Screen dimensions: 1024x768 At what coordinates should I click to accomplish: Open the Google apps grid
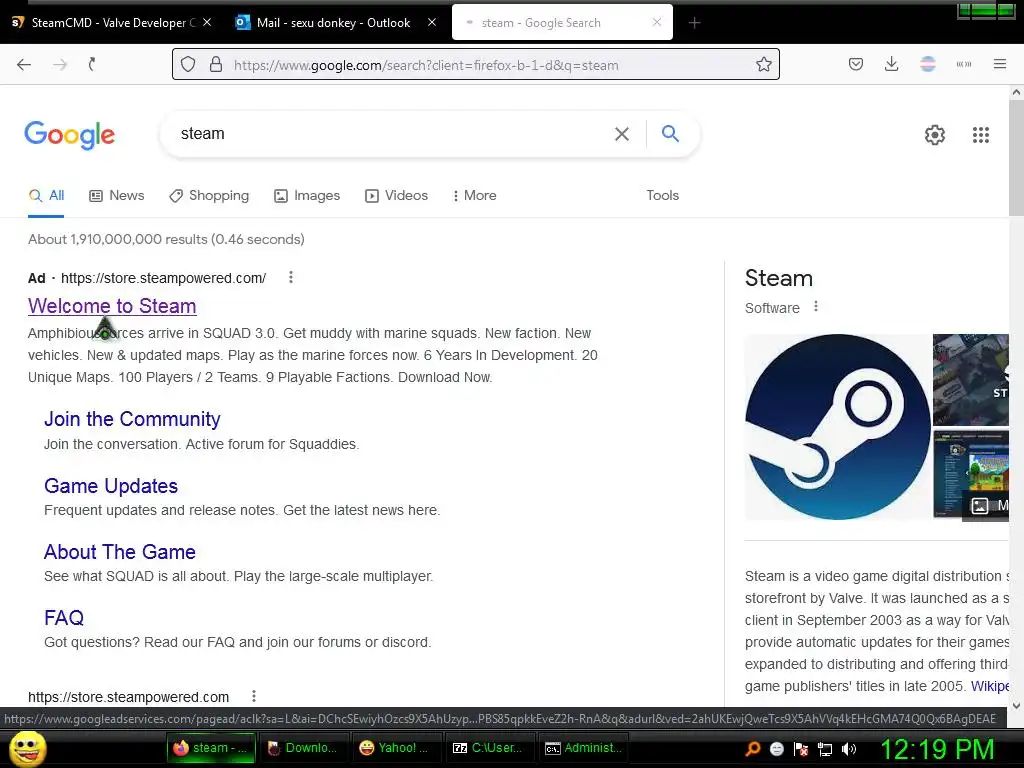[980, 135]
